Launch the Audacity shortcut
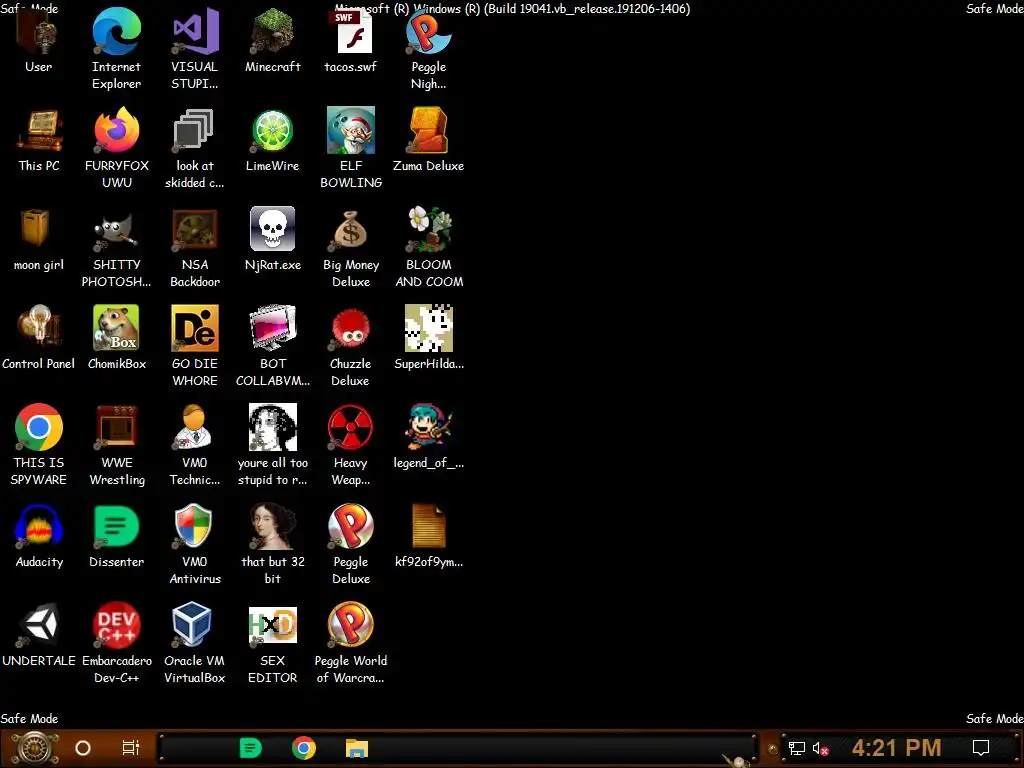Viewport: 1024px width, 768px height. click(x=39, y=526)
